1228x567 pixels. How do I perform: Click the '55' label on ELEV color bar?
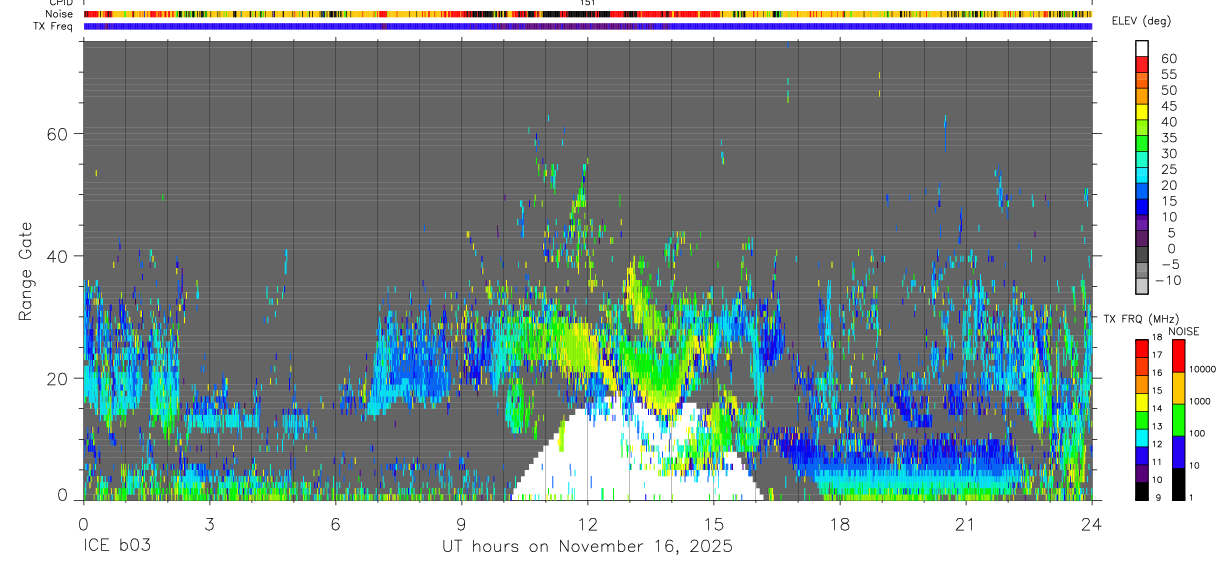click(1168, 74)
